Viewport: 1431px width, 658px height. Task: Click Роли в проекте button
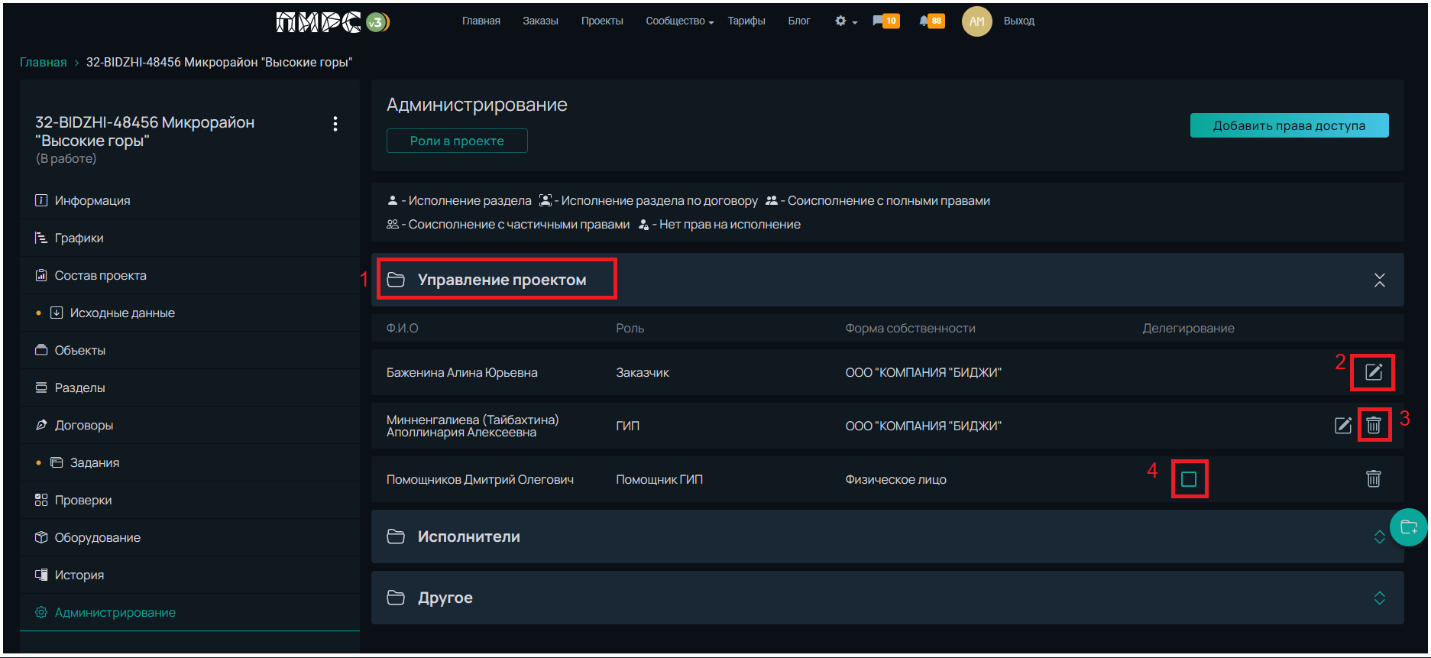pos(457,141)
